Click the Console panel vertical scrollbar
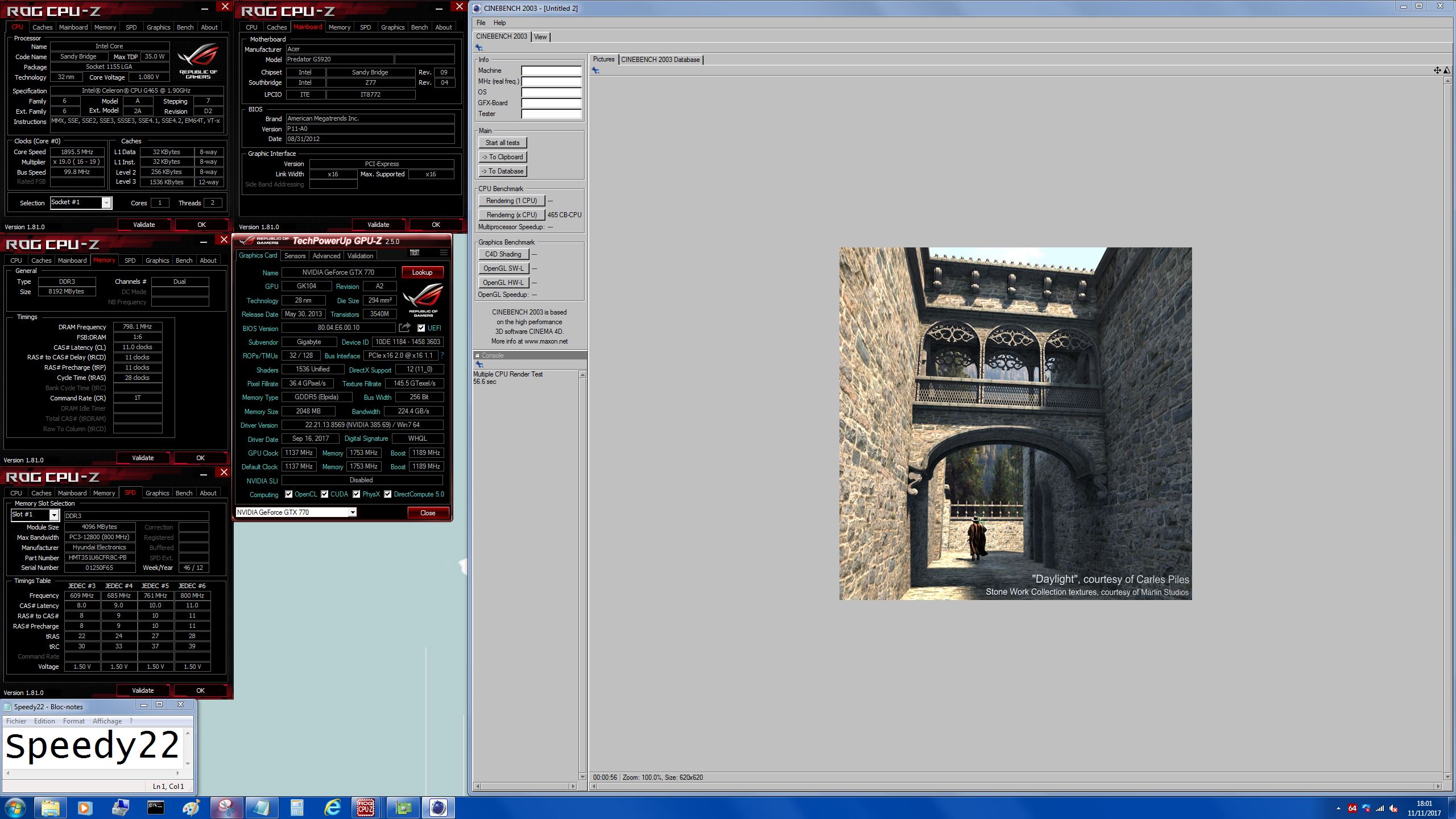1456x819 pixels. coord(582,576)
